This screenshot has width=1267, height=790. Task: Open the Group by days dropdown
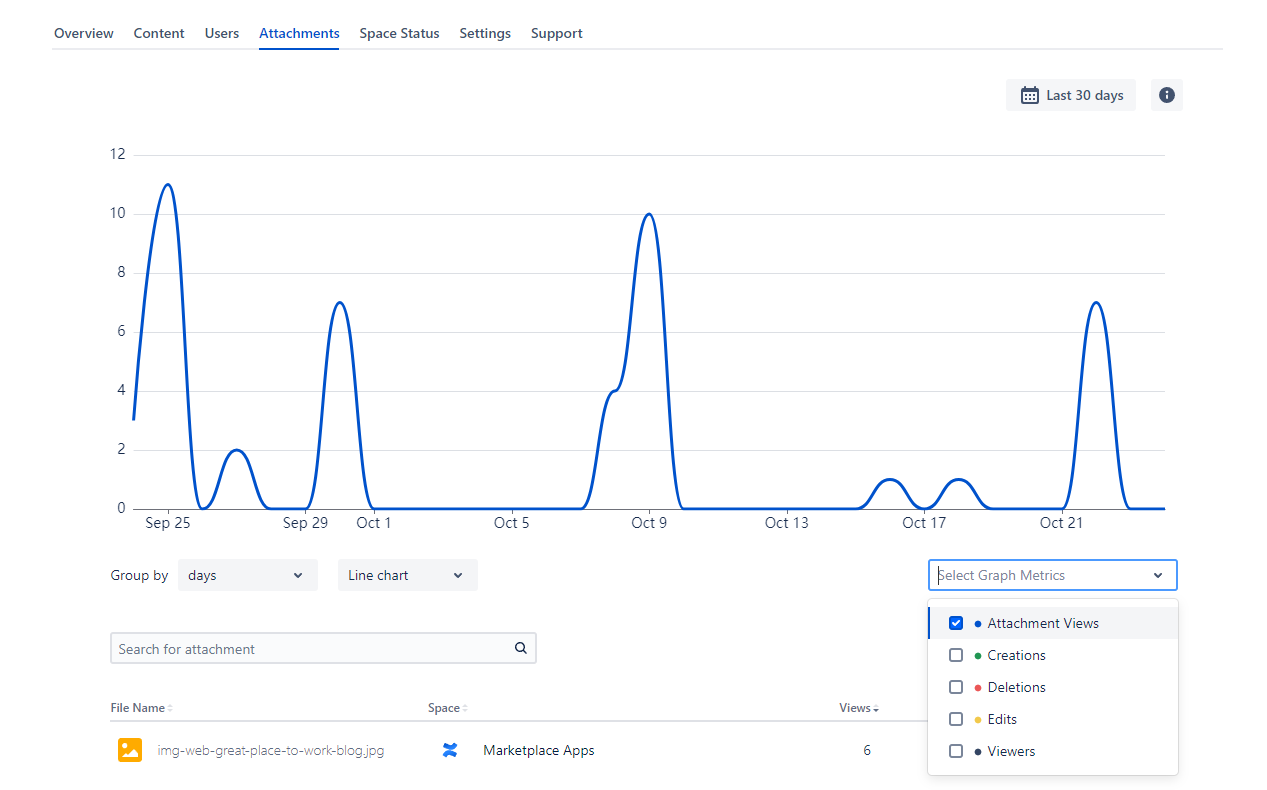click(247, 575)
